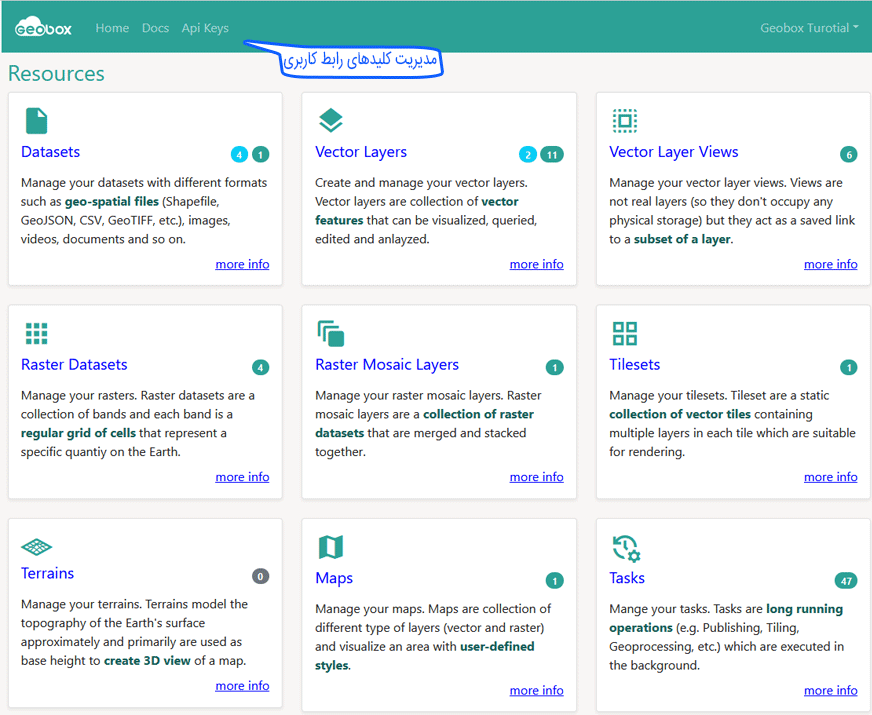Screen dimensions: 872x715
Task: Follow the Vector Layers "more info" link
Action: coord(536,264)
